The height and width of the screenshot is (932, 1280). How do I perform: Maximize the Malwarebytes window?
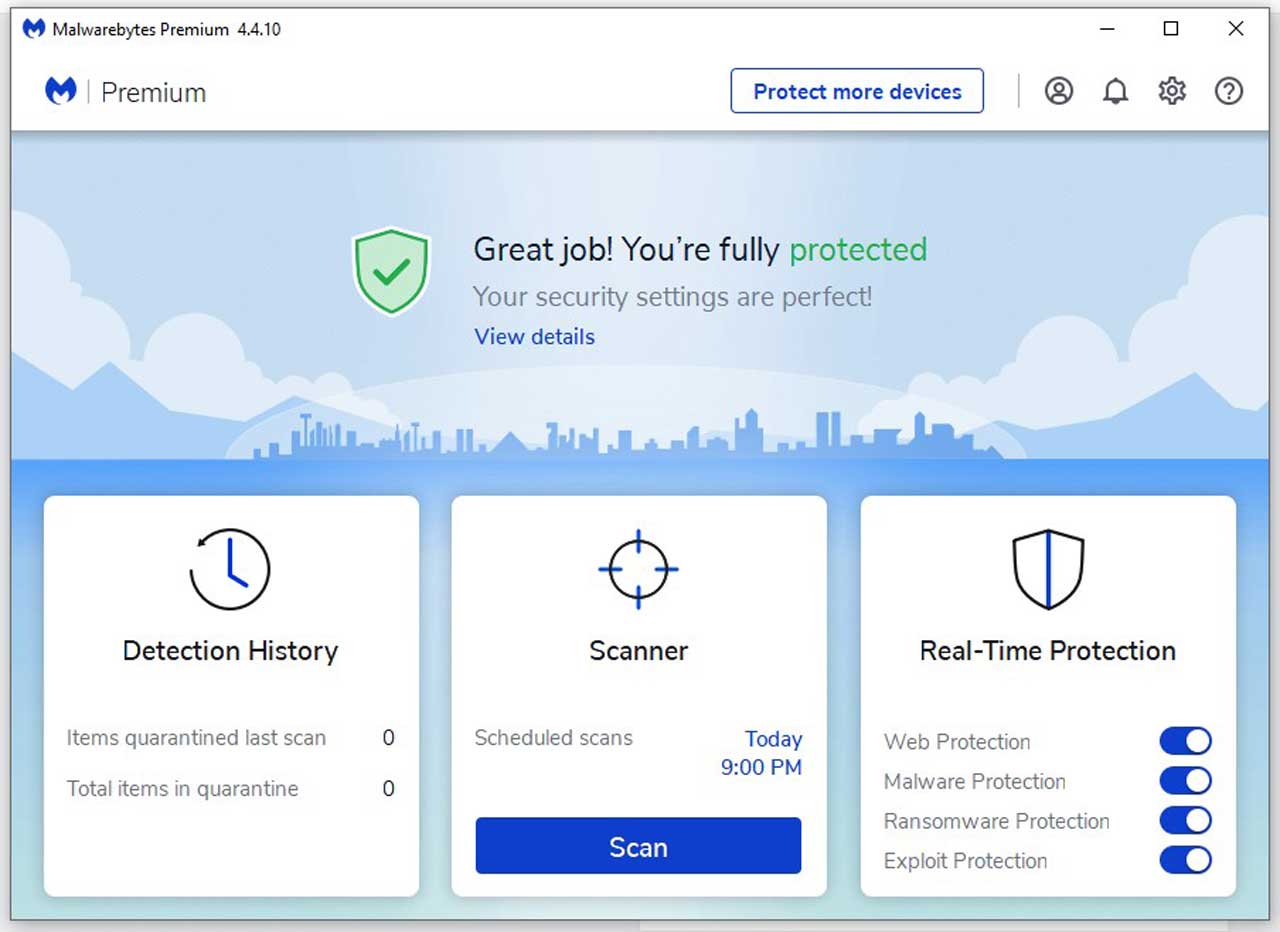[x=1171, y=29]
